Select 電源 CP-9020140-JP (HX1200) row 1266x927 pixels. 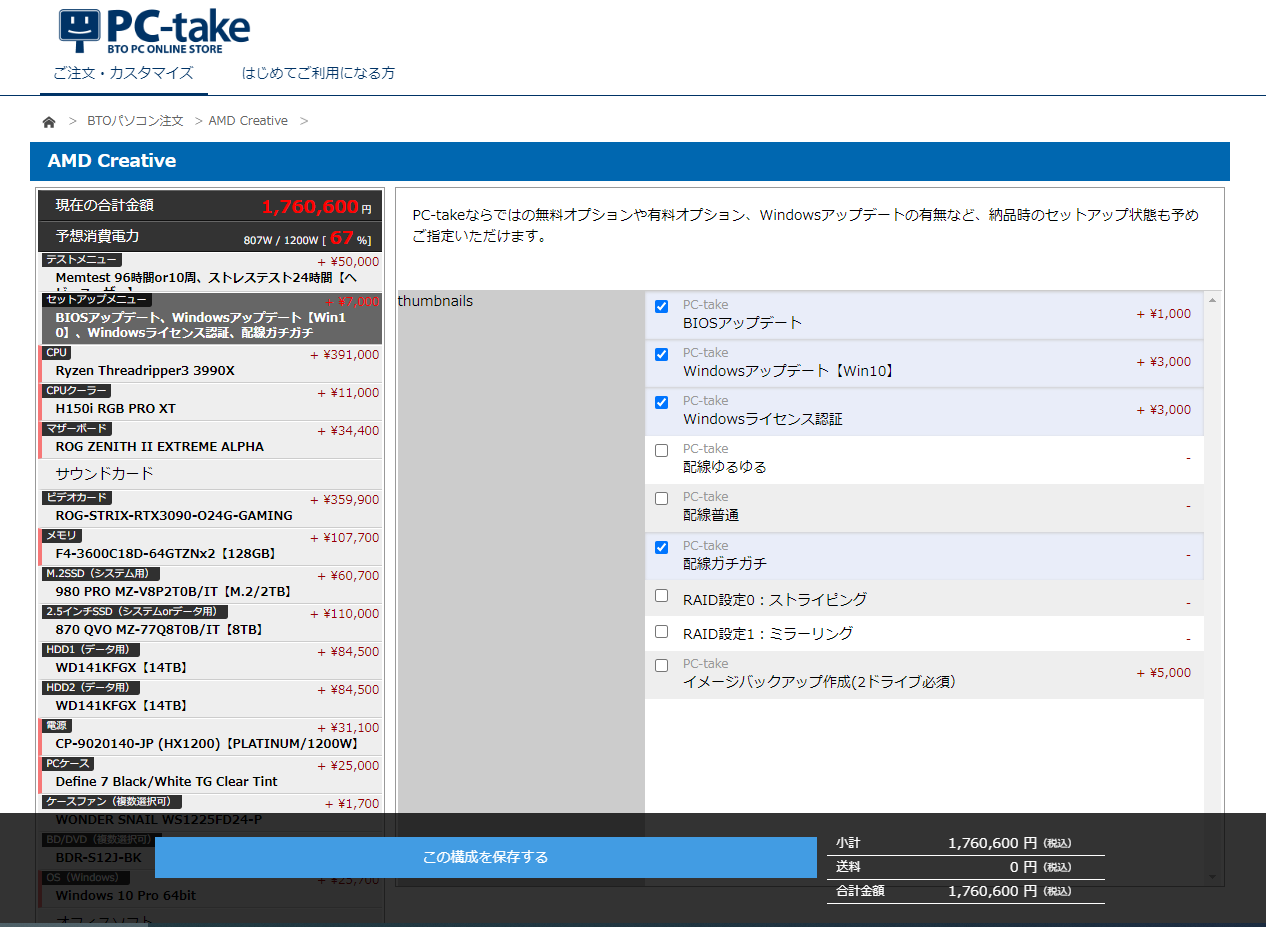[211, 736]
